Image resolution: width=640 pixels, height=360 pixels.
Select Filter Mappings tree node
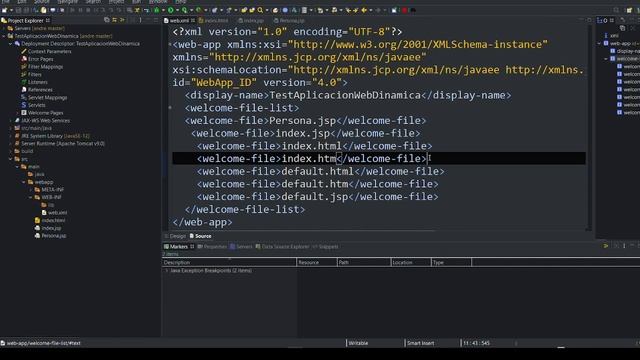(x=45, y=67)
